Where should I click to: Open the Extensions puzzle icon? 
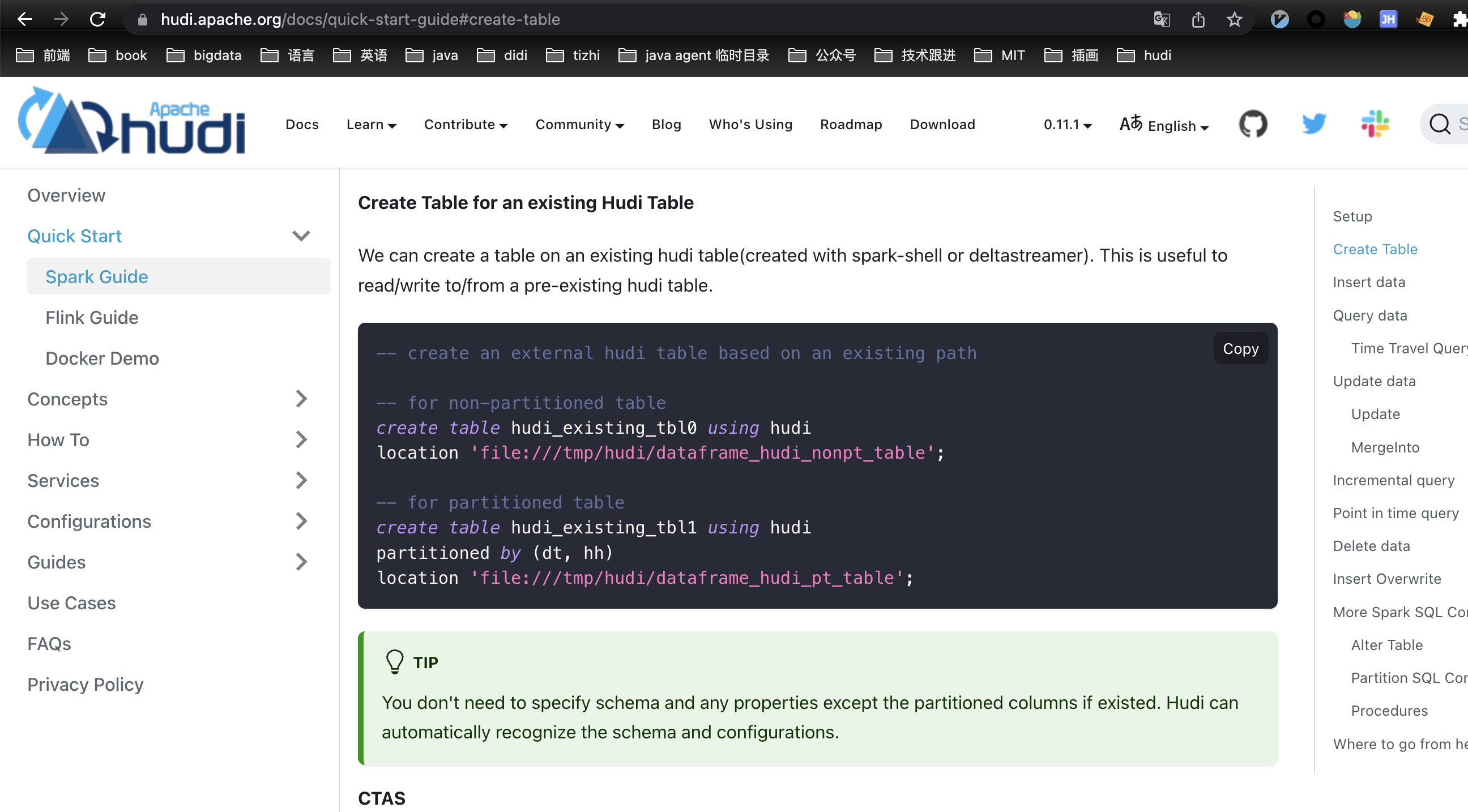click(x=1459, y=19)
